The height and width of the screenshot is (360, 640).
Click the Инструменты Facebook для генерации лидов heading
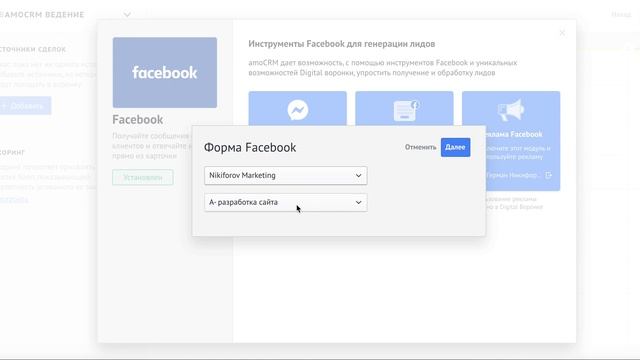point(342,44)
